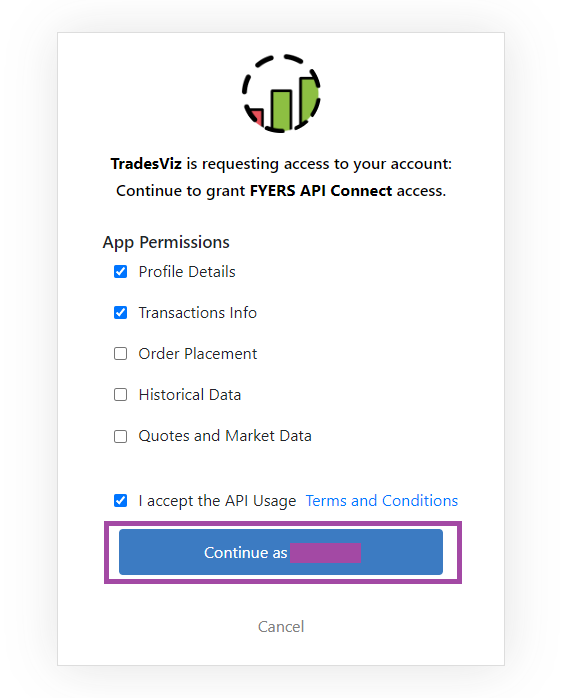Click the Transactions Info label text
Screen dimensions: 576x698
pos(198,312)
